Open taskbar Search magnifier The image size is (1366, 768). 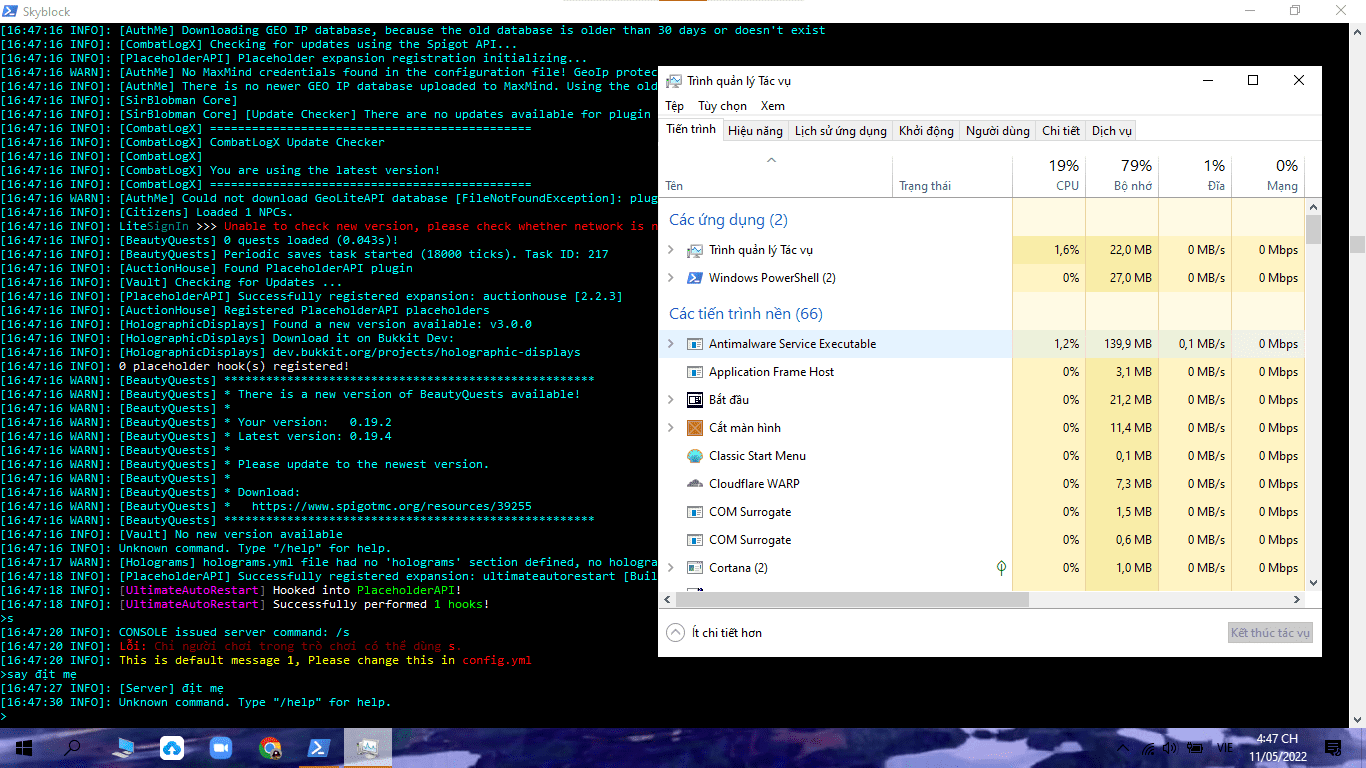pos(72,748)
